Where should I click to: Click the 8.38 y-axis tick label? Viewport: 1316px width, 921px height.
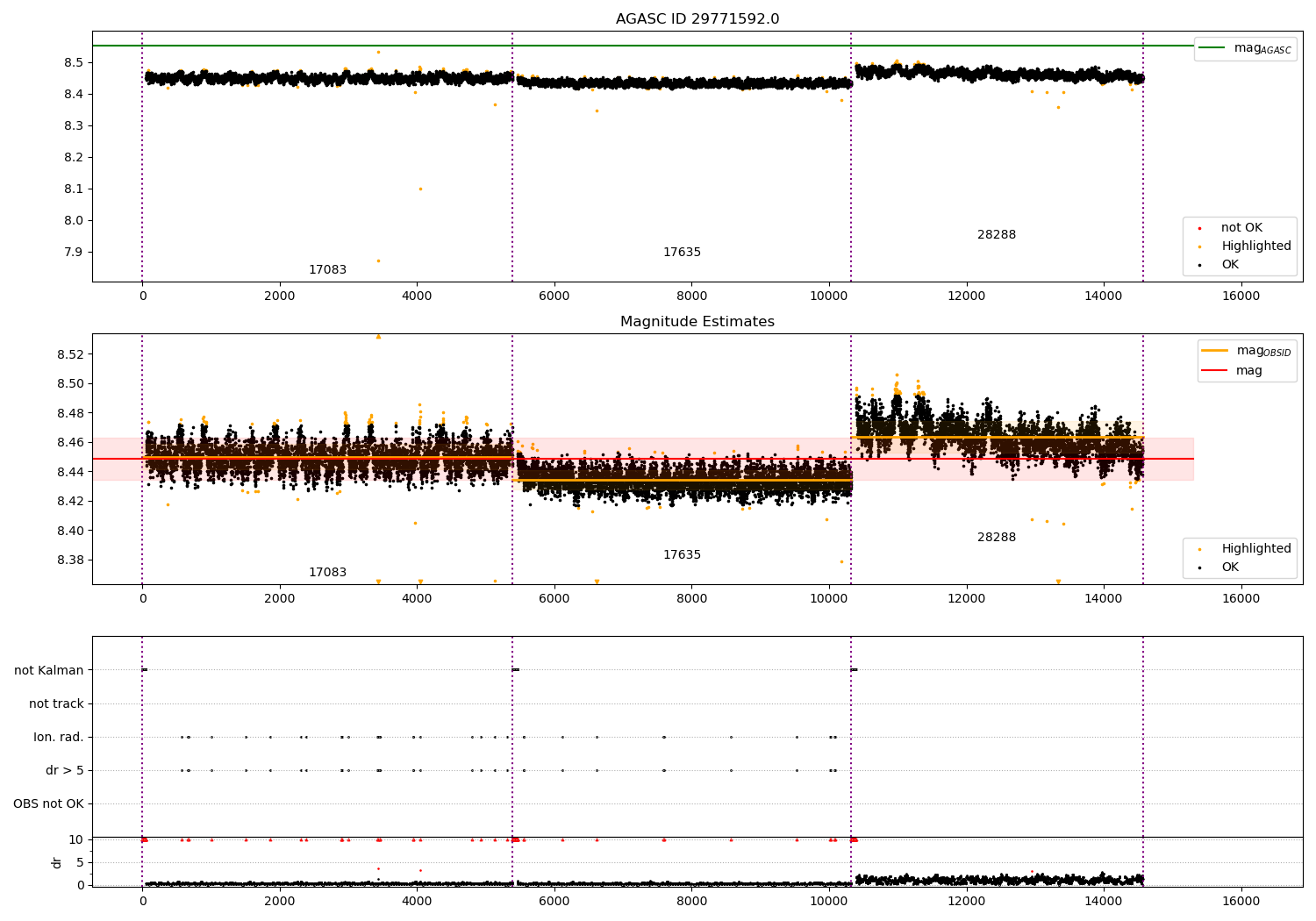[x=70, y=560]
